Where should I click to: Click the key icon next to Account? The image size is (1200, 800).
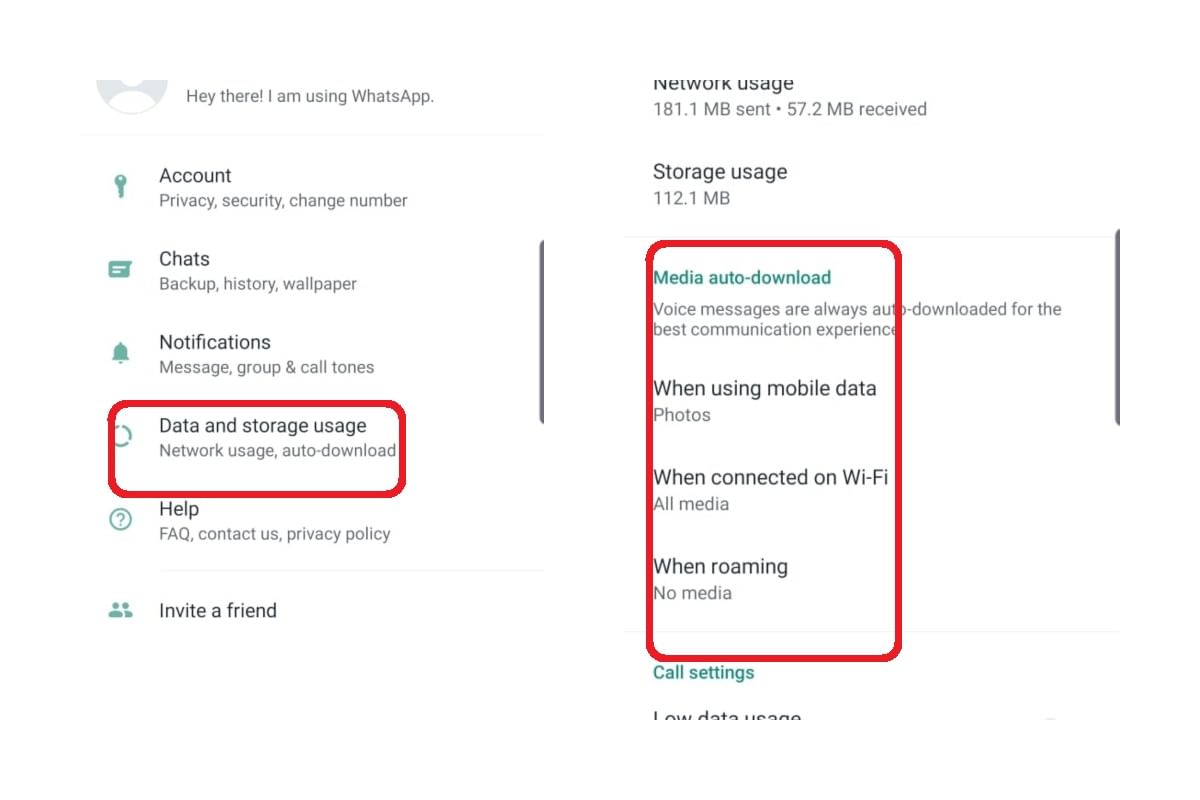click(x=120, y=186)
